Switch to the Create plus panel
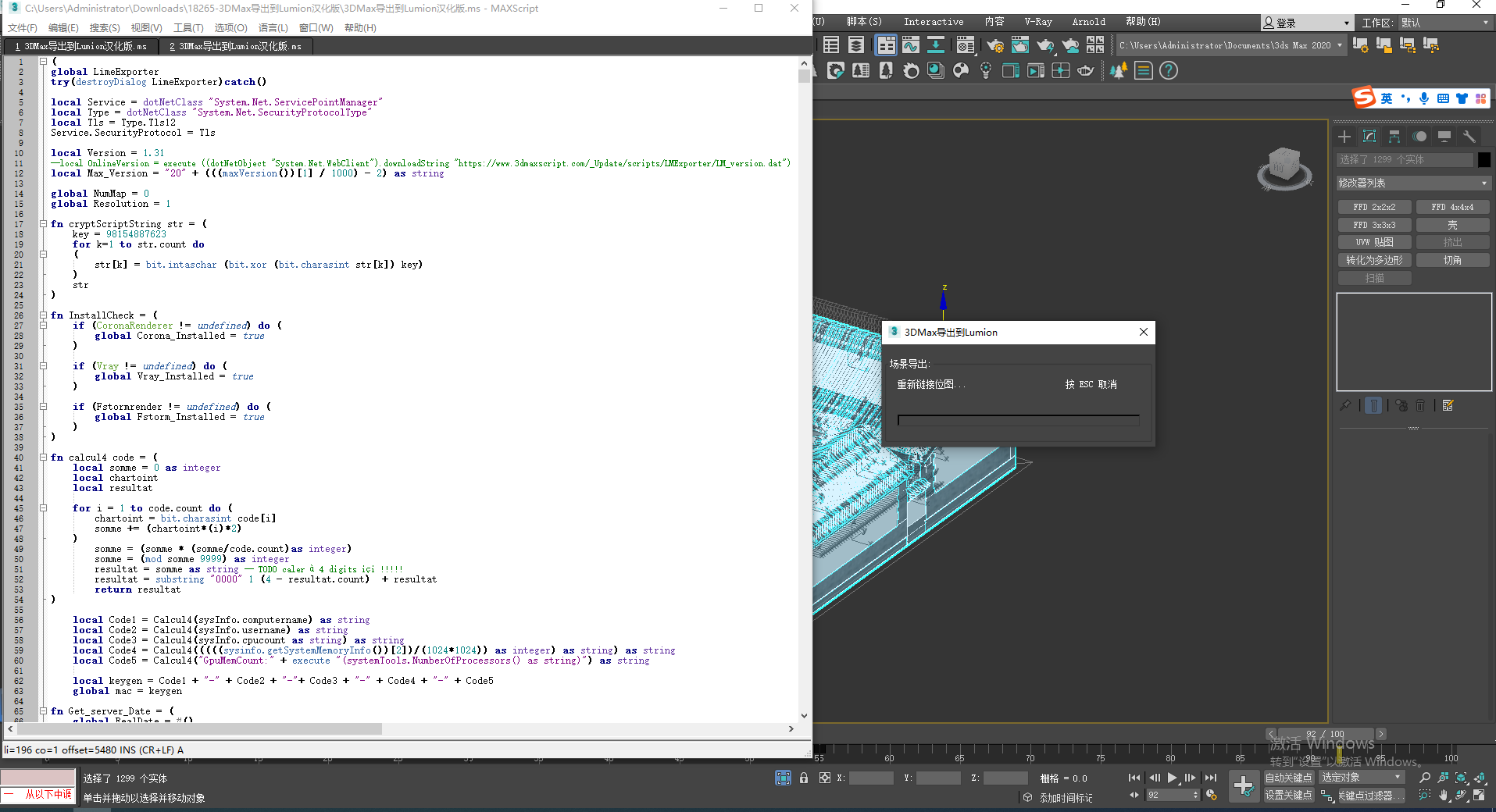The height and width of the screenshot is (812, 1496). click(x=1344, y=137)
